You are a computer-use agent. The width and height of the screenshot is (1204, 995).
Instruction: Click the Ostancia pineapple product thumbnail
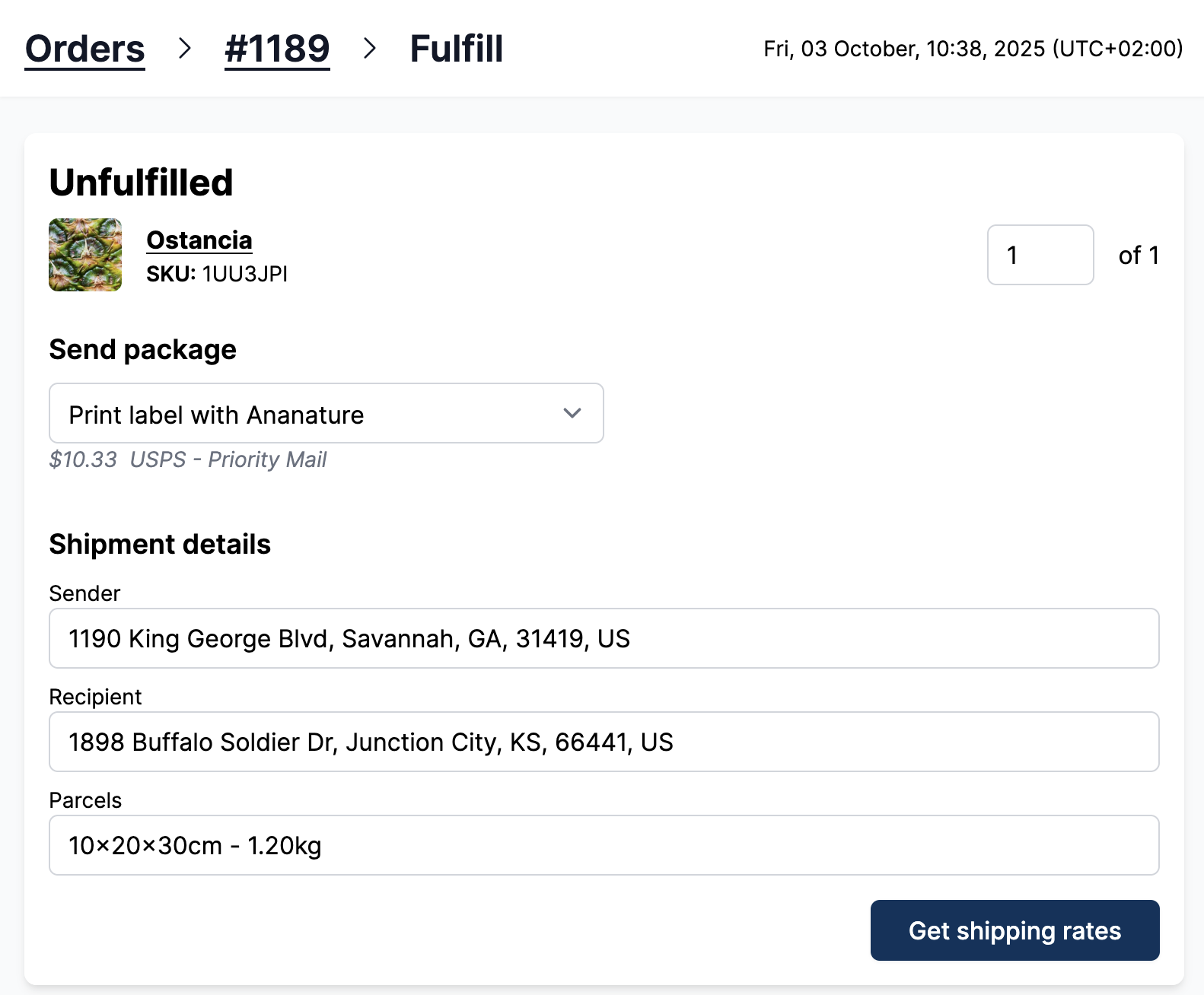[x=84, y=255]
